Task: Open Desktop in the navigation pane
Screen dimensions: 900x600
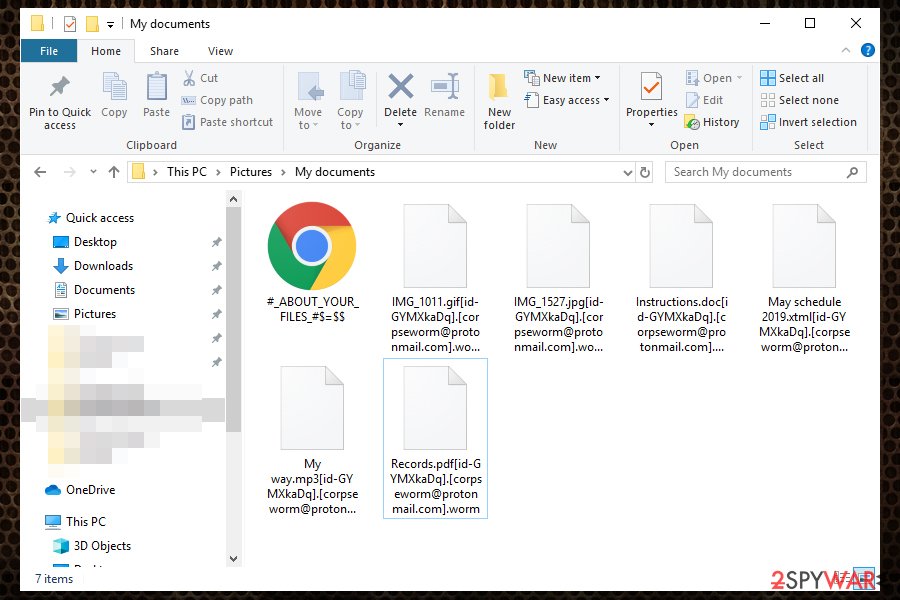Action: tap(85, 242)
